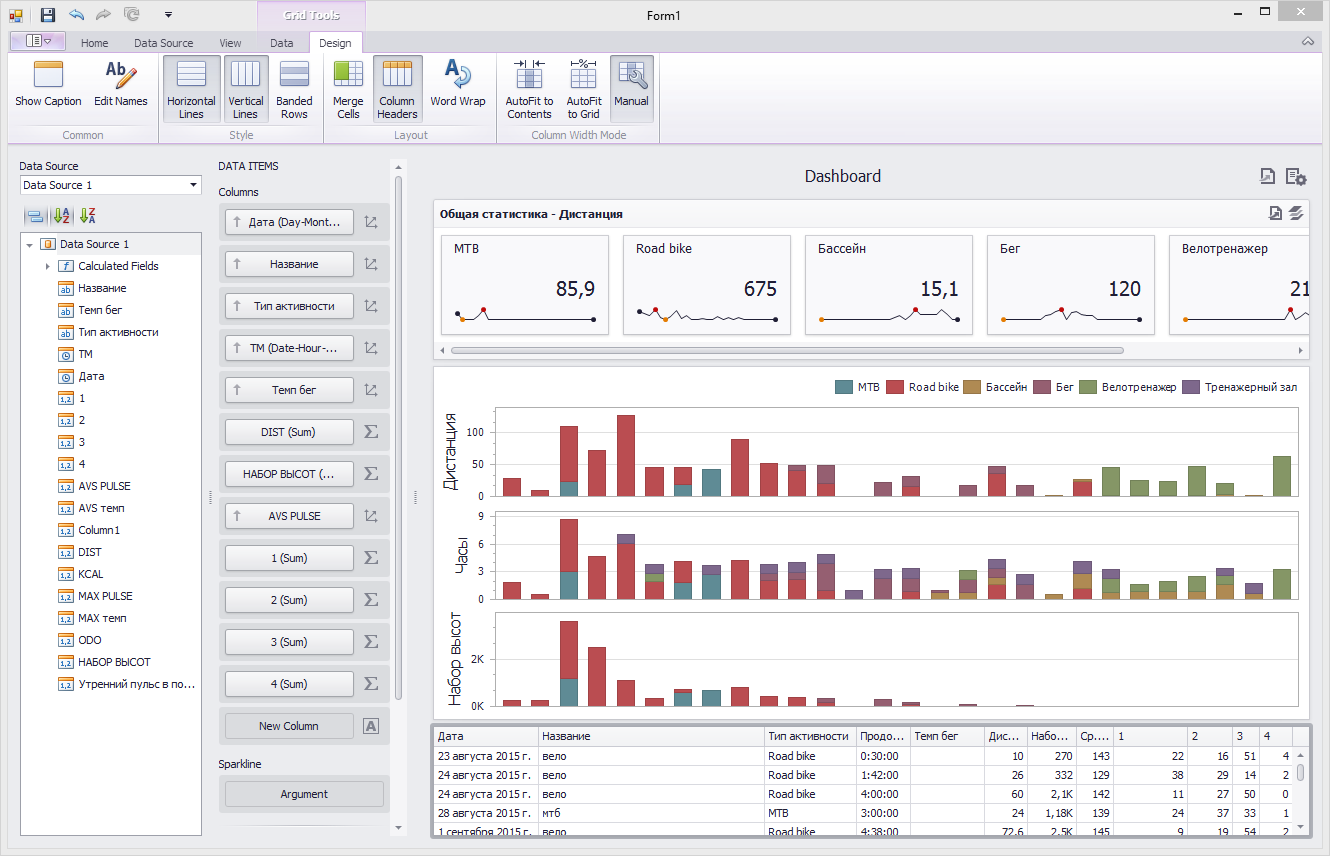Sort fields ascending A-Z
Viewport: 1330px width, 856px height.
point(62,215)
